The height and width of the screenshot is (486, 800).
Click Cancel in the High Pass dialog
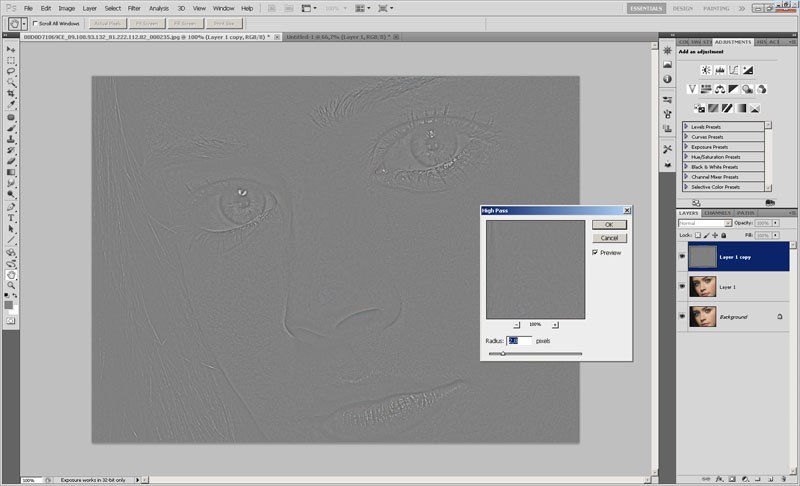(609, 238)
